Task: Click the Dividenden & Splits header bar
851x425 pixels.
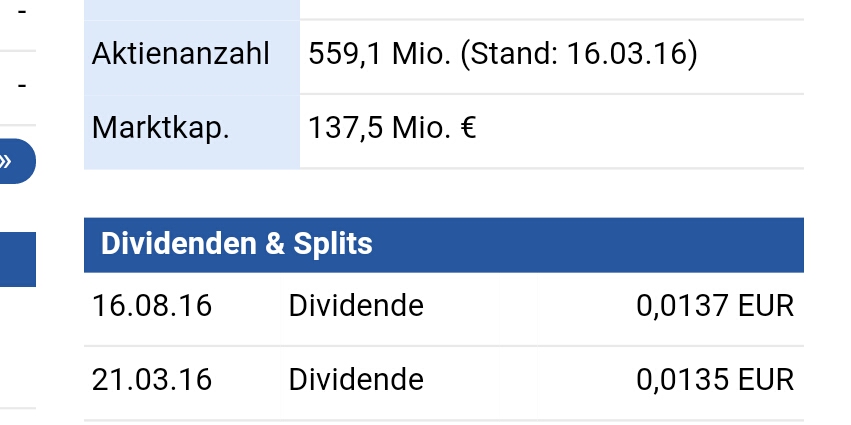Action: pos(443,244)
